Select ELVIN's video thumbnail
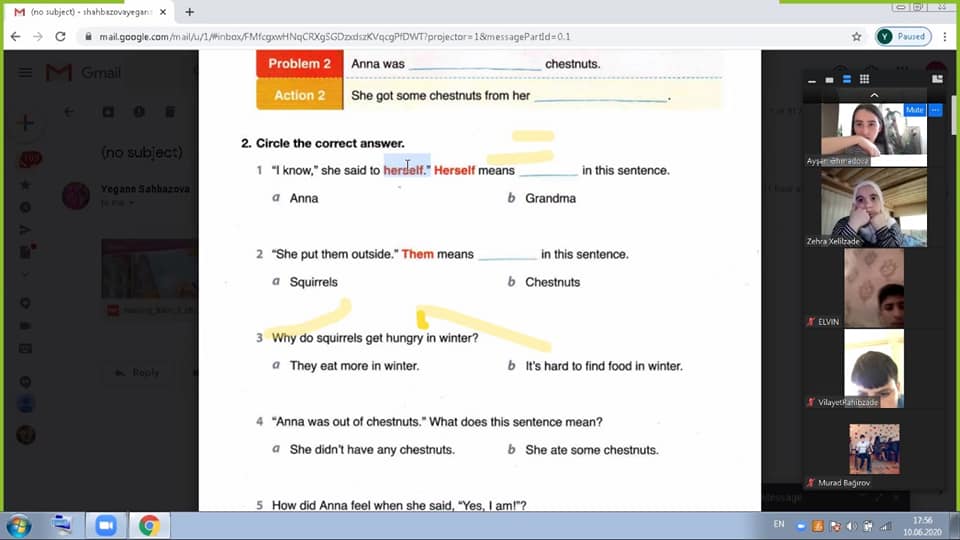Screen dimensions: 960x540 tap(874, 288)
